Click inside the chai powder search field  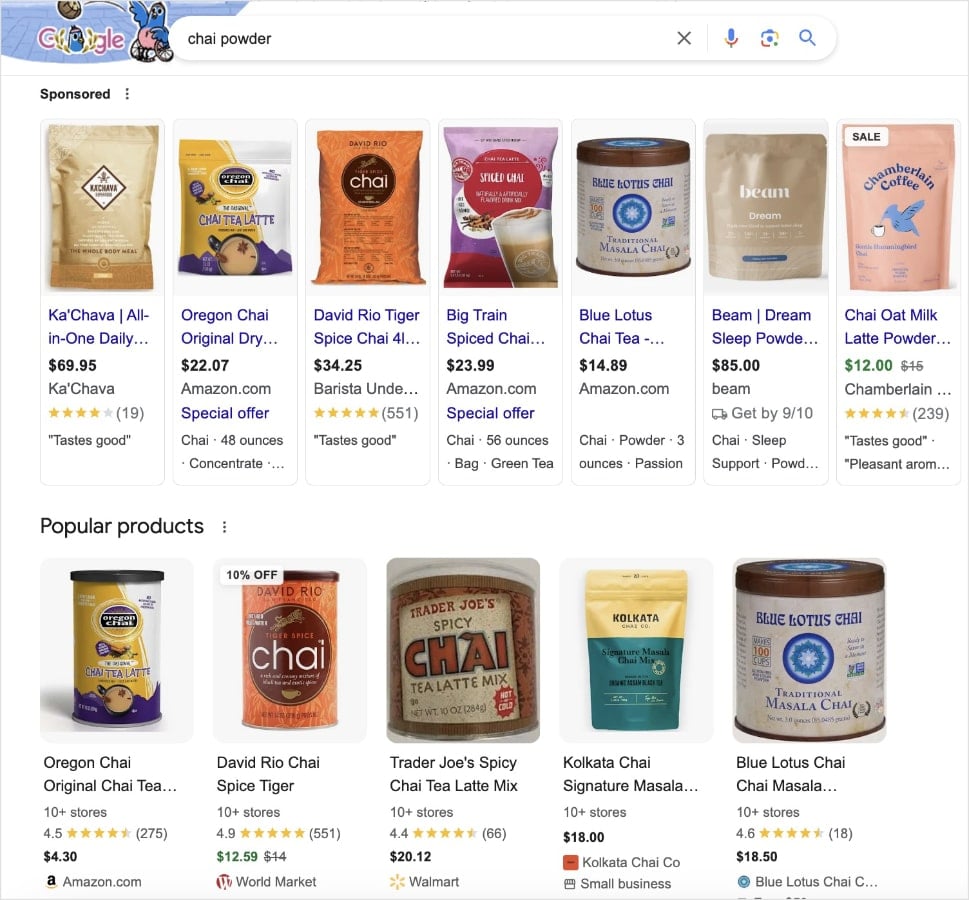pyautogui.click(x=400, y=37)
